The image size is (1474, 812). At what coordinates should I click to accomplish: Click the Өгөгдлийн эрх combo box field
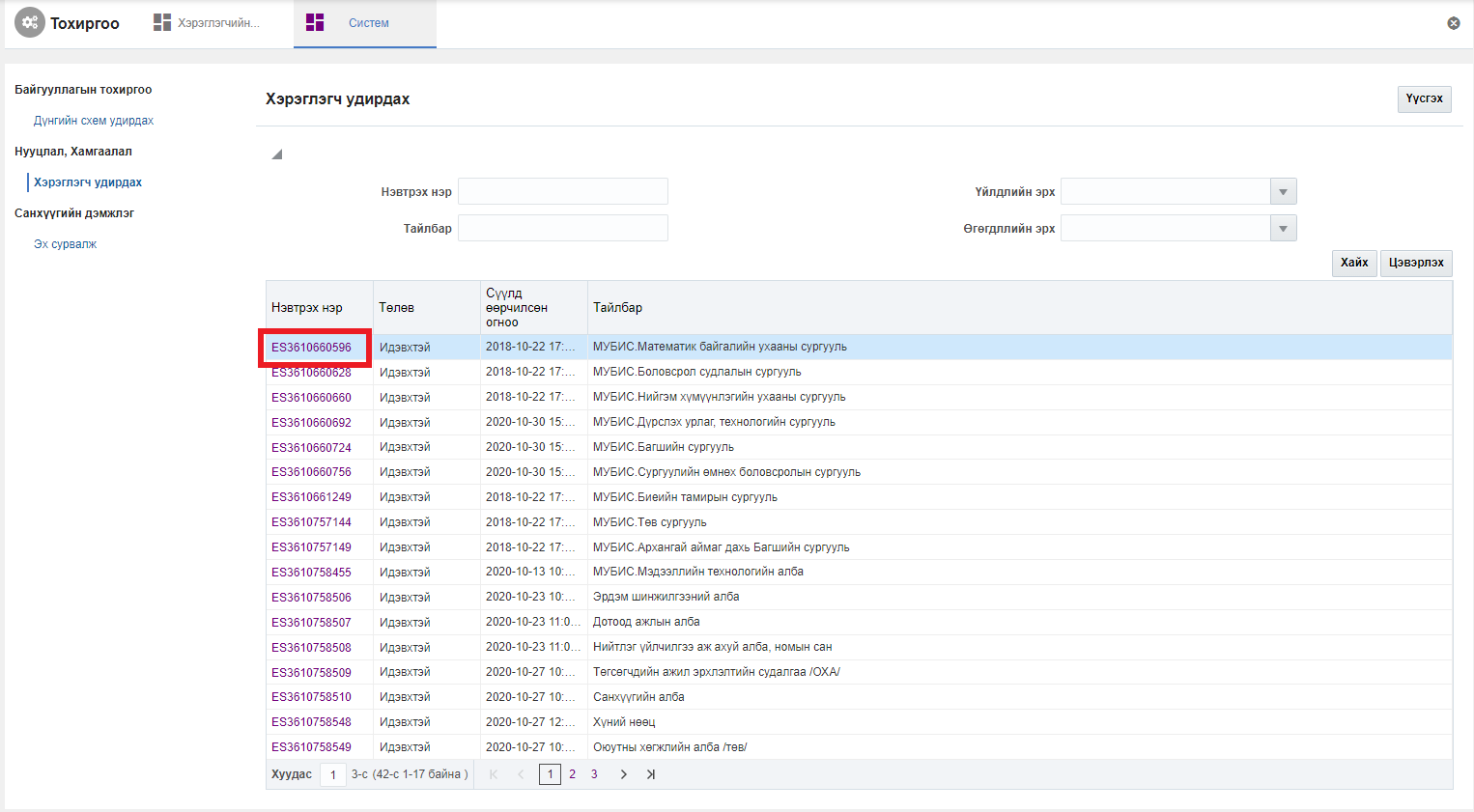1166,229
